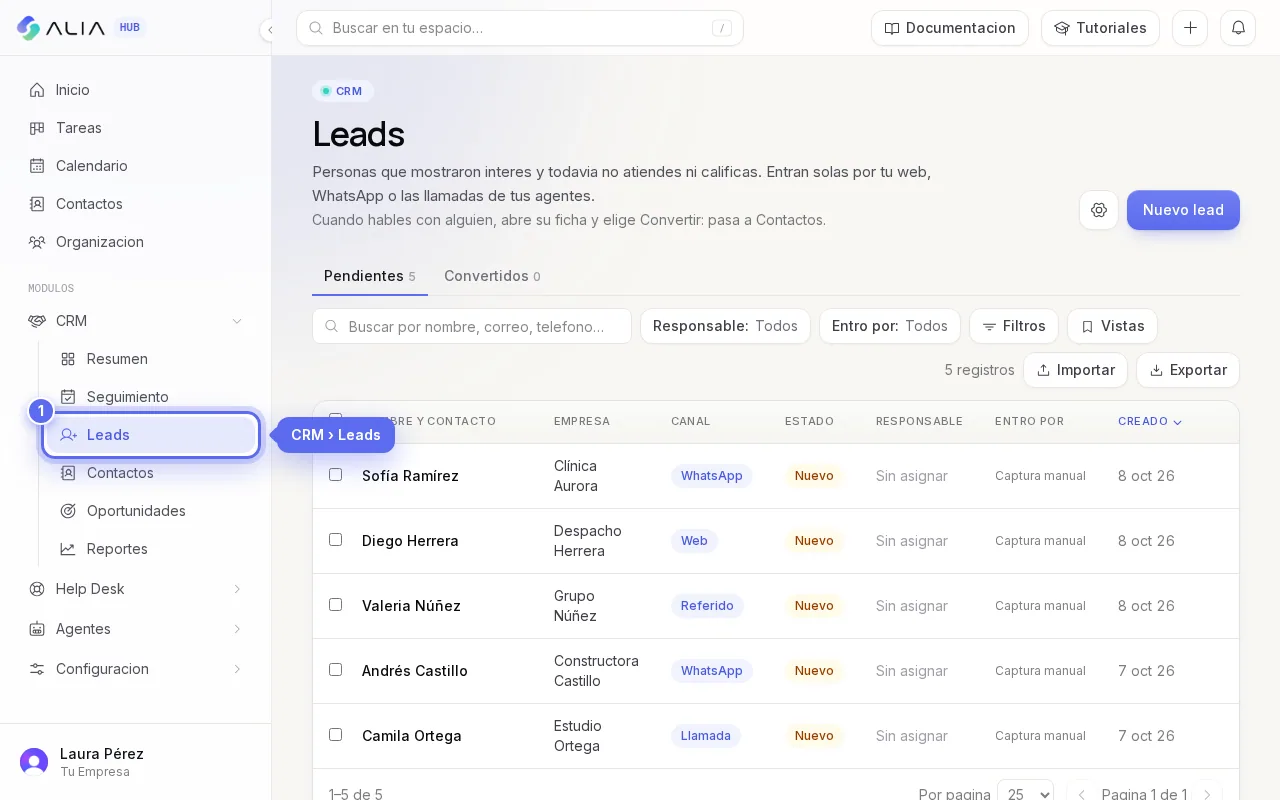The image size is (1280, 800).
Task: Focus the top workspace search field
Action: tap(520, 28)
